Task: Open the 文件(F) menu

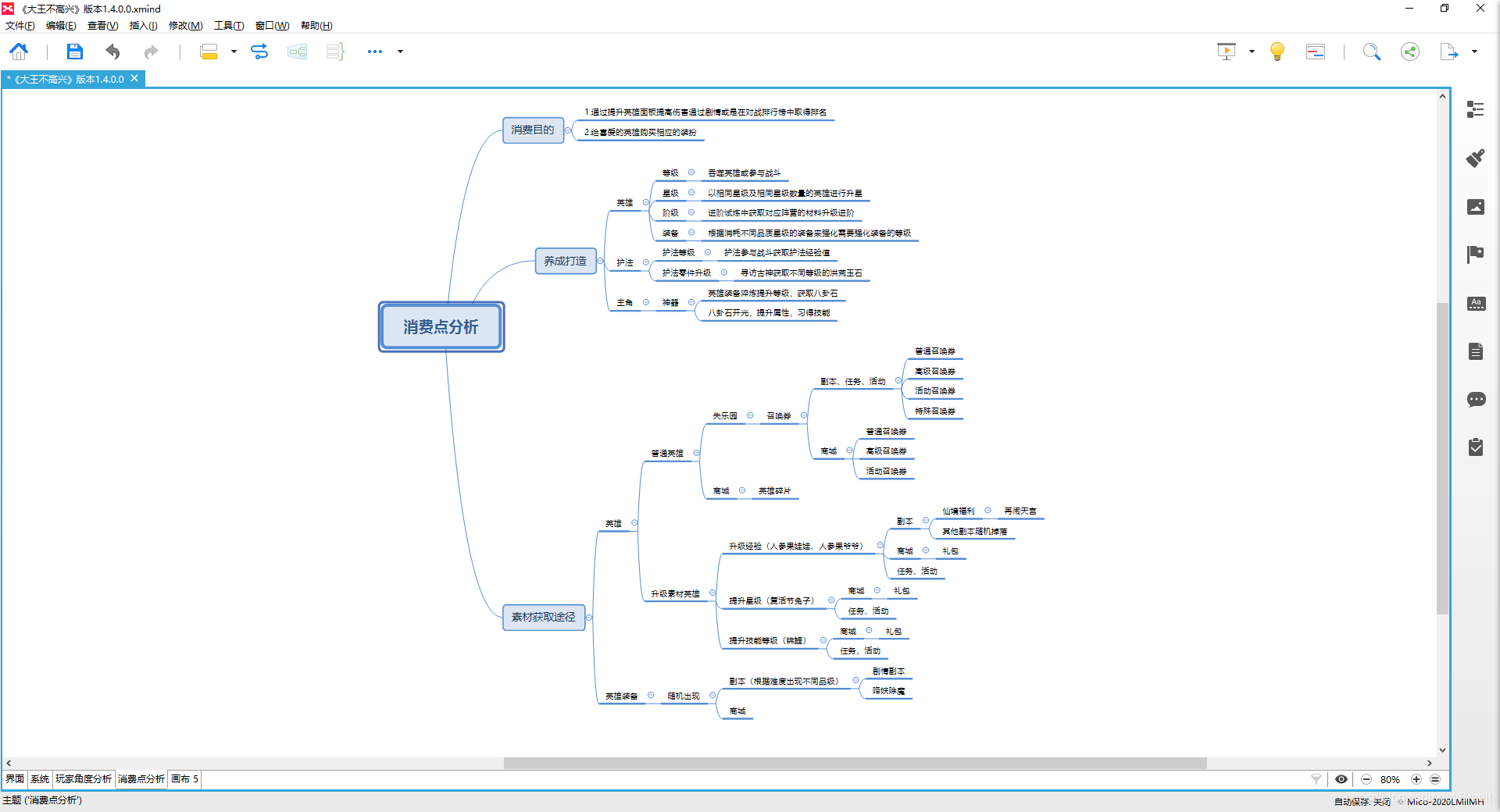Action: (x=20, y=26)
